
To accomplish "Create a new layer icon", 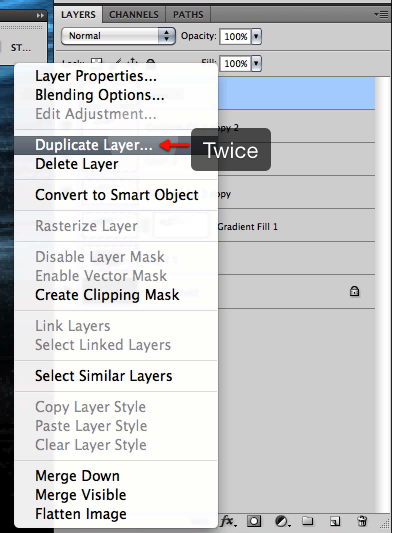I will (x=335, y=521).
